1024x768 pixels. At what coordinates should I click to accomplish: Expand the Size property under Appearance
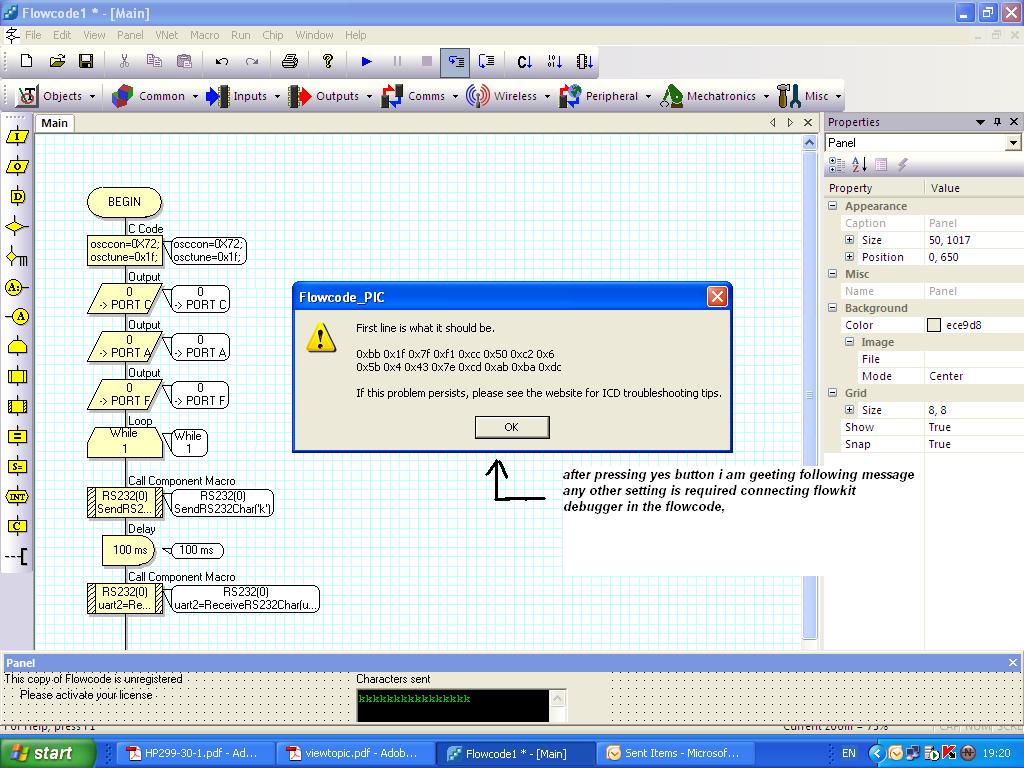[x=850, y=240]
